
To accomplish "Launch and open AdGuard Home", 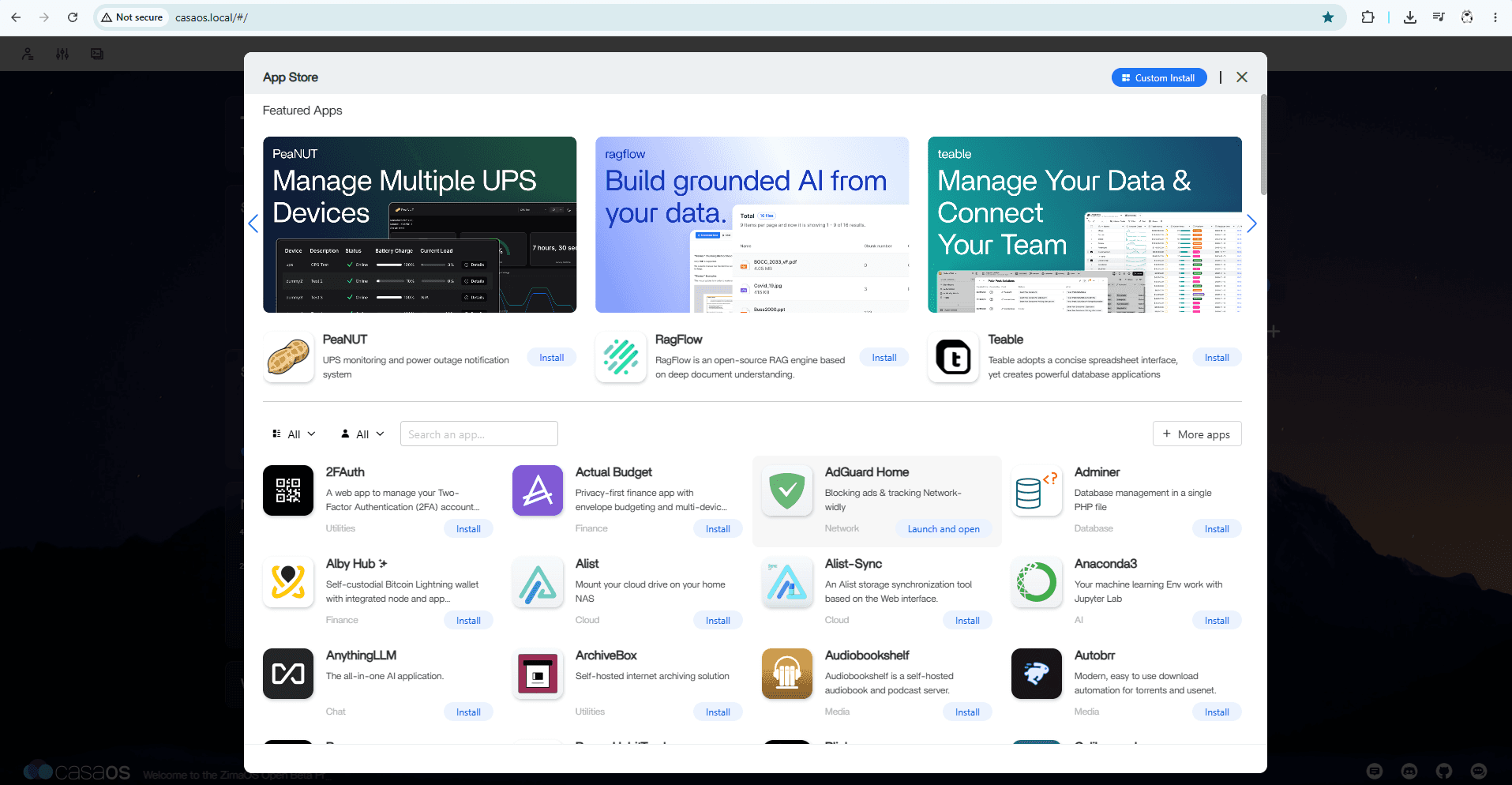I will coord(944,529).
